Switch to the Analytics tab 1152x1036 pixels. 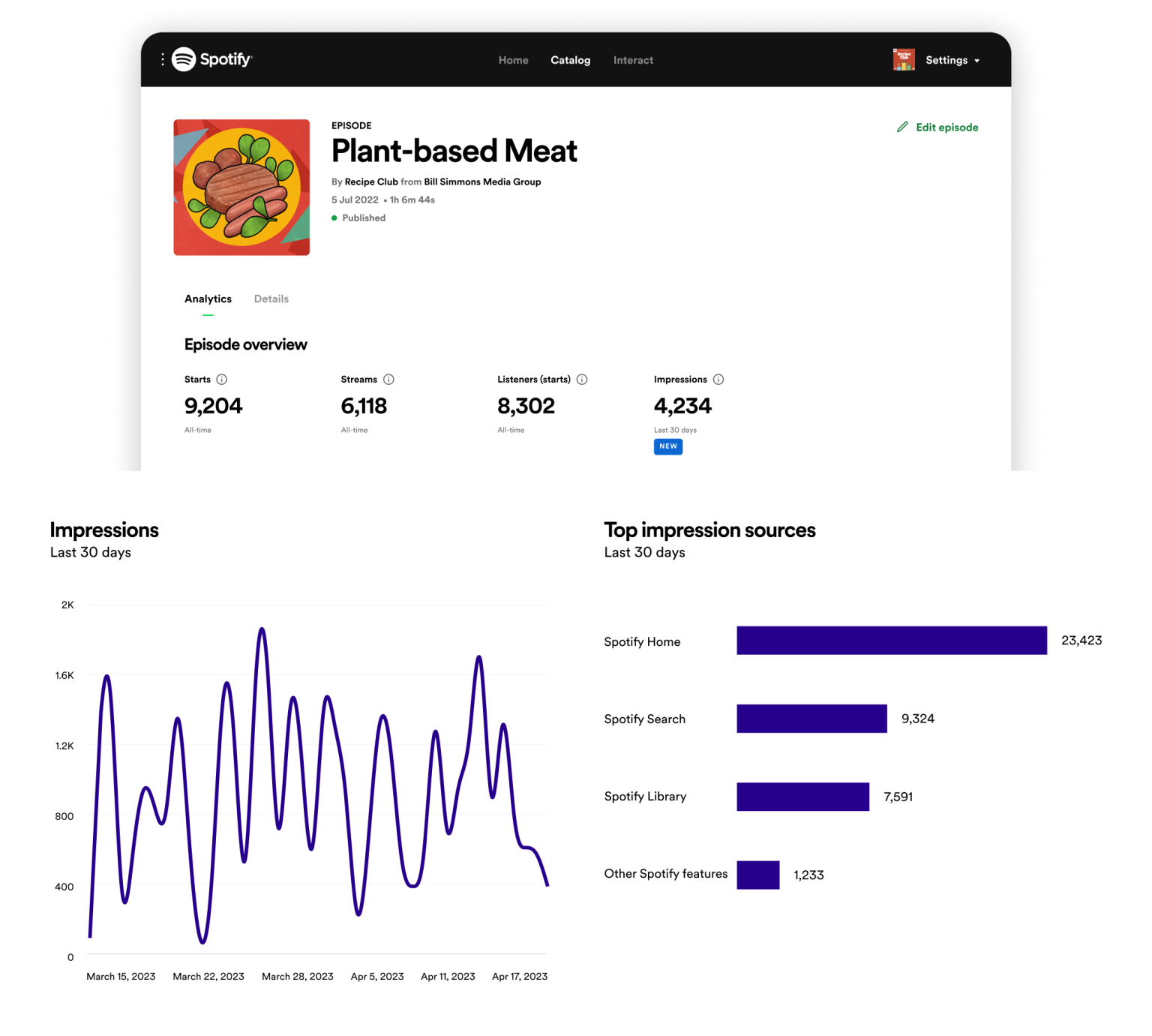(x=208, y=299)
